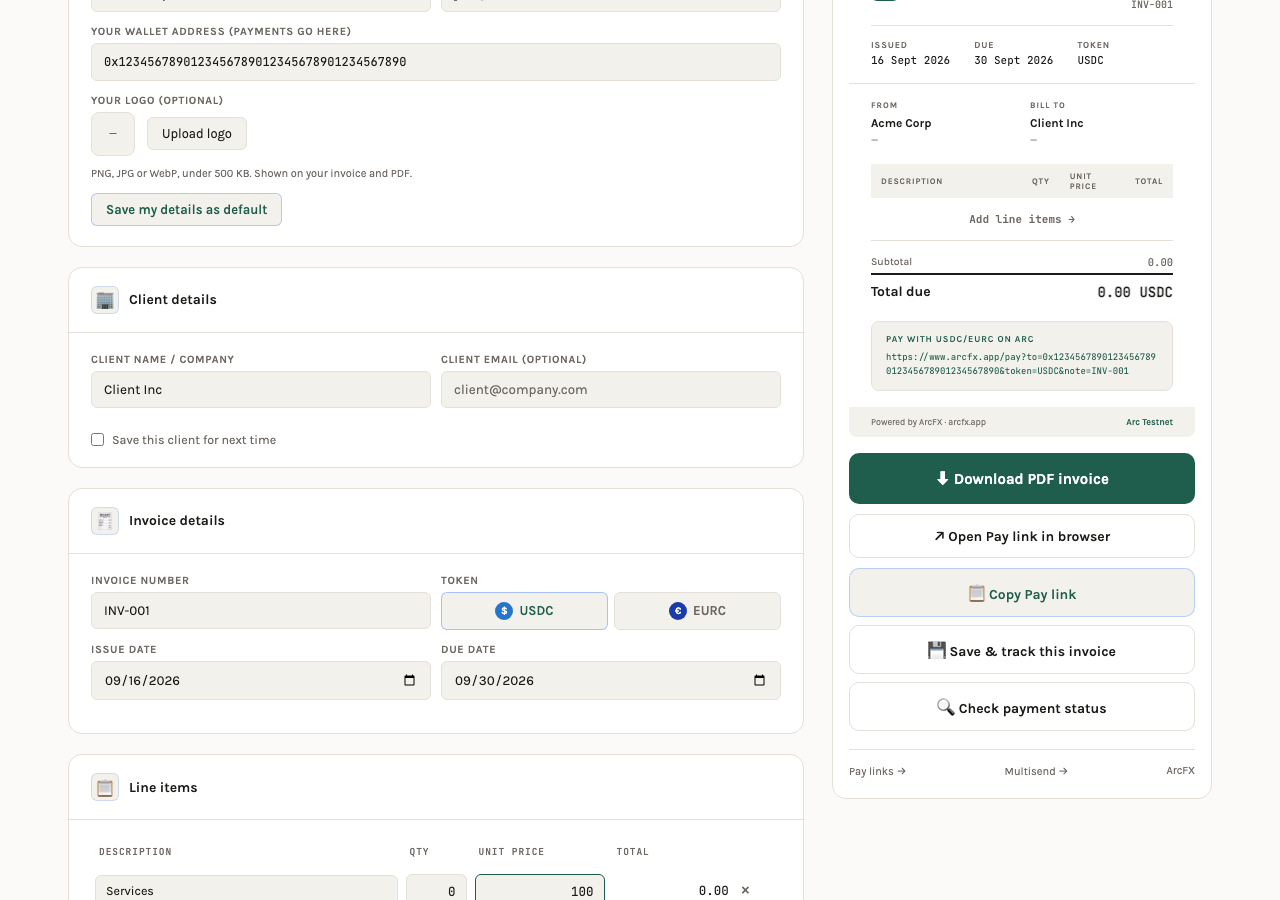The image size is (1280, 900).
Task: Open the due date calendar picker icon
Action: 759,680
